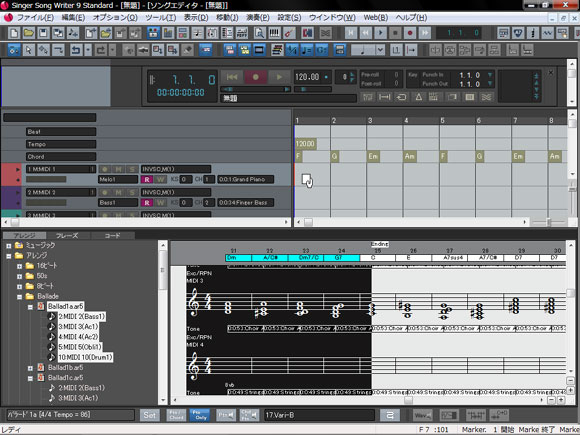Screen dimensions: 580x435
Task: Click the Wav export icon in arrange bar
Action: [423, 415]
